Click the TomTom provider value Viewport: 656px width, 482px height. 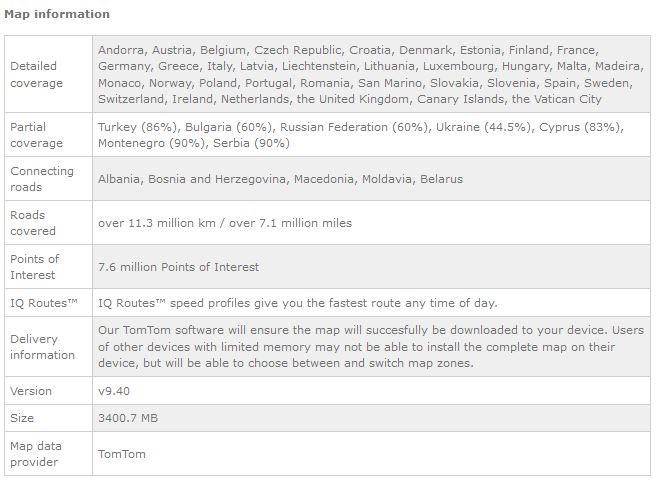(x=122, y=454)
